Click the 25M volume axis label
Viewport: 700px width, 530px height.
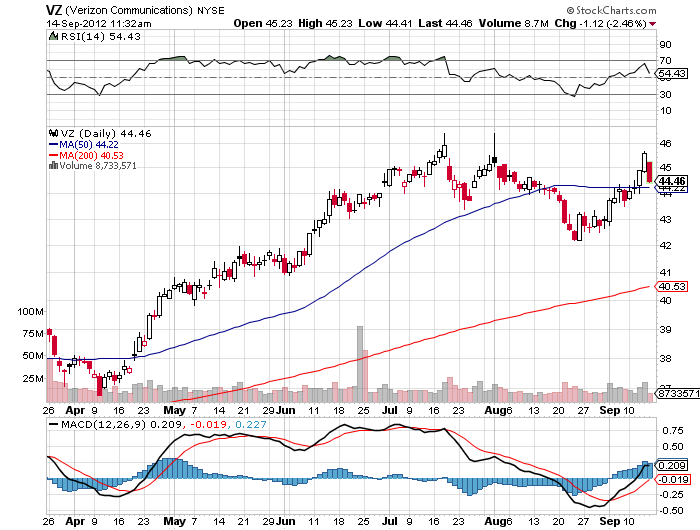click(33, 379)
